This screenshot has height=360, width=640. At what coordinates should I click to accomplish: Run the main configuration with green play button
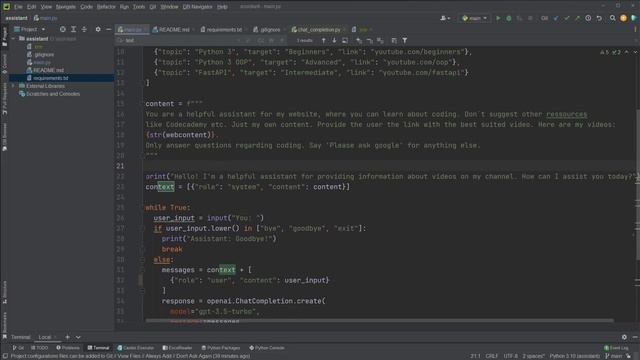point(498,18)
